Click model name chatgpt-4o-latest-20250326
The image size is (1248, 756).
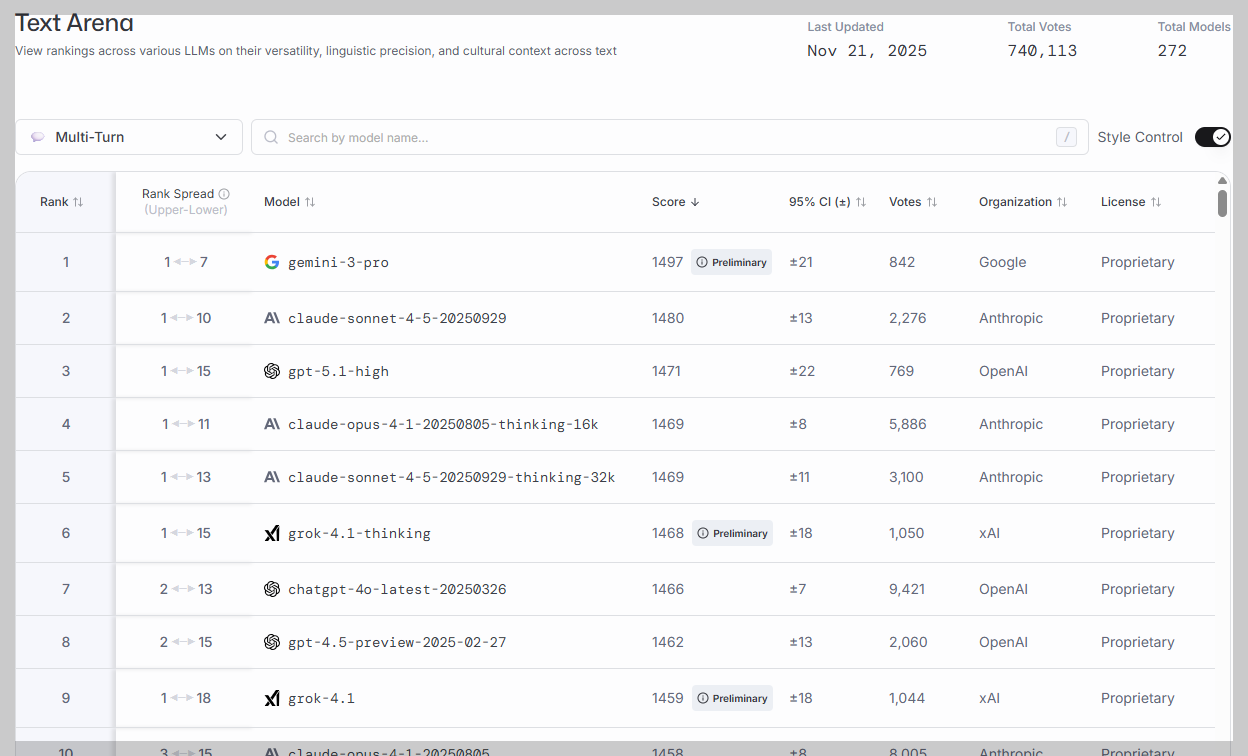click(x=397, y=589)
